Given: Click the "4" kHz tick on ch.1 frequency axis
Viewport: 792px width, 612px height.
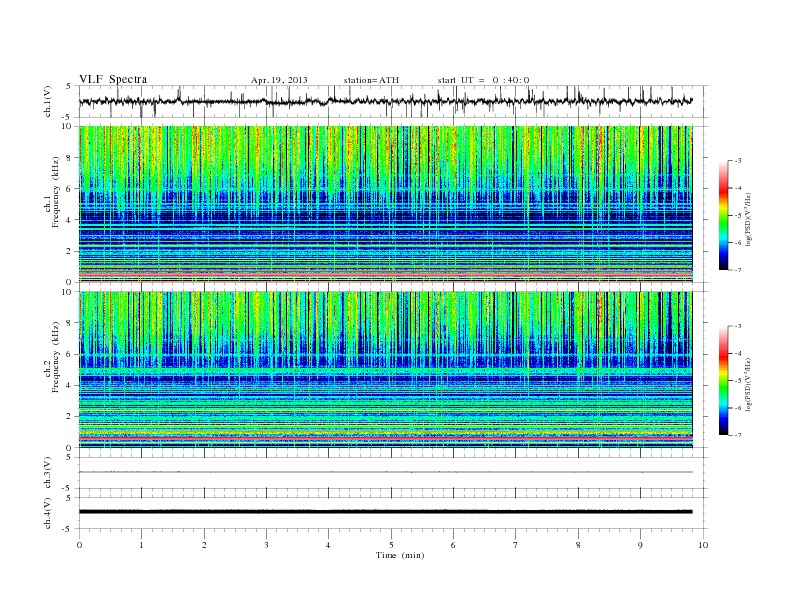Looking at the screenshot, I should 69,220.
